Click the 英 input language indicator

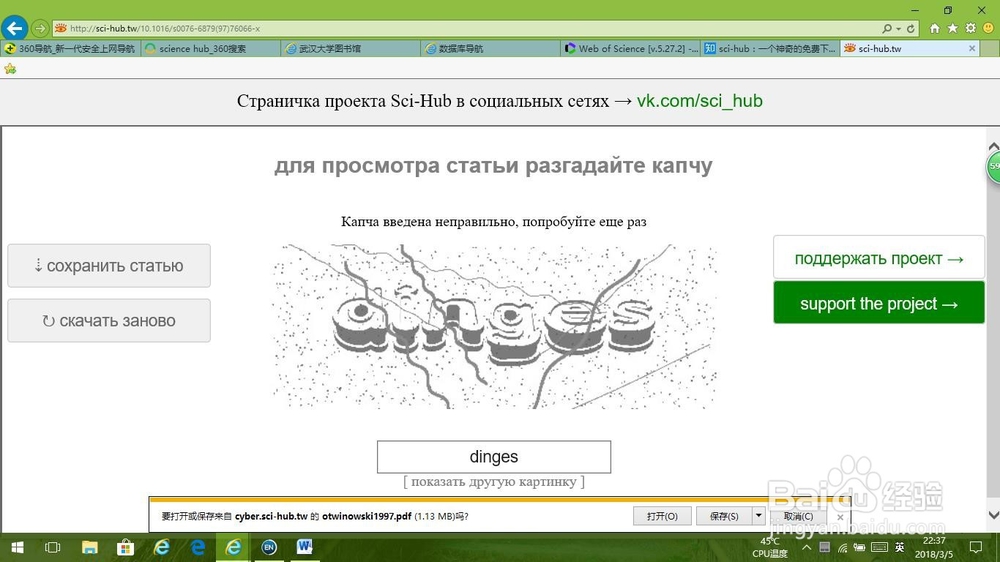tap(899, 547)
